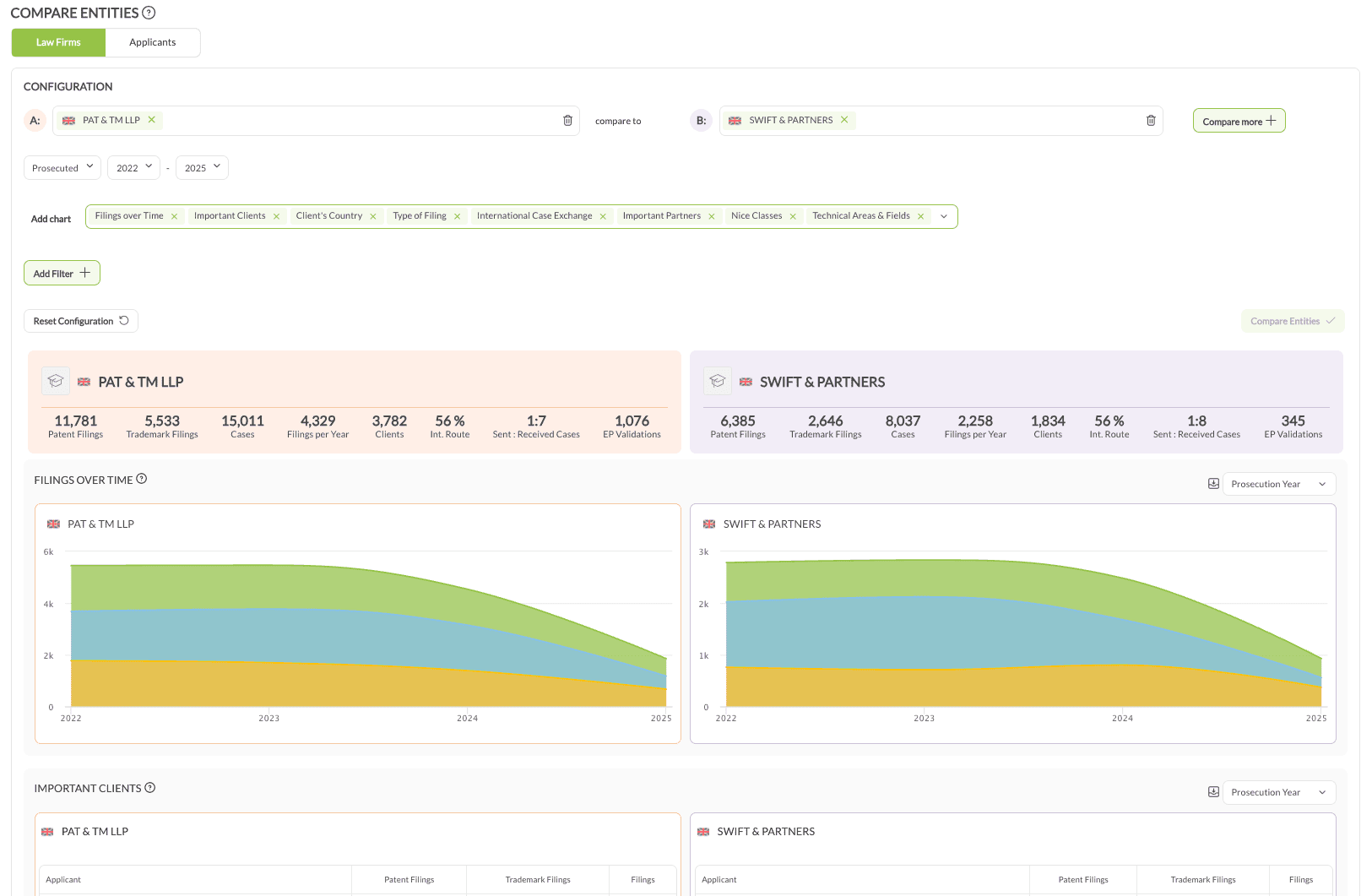Switch to the Law Firms tab
The image size is (1372, 896).
click(x=58, y=42)
